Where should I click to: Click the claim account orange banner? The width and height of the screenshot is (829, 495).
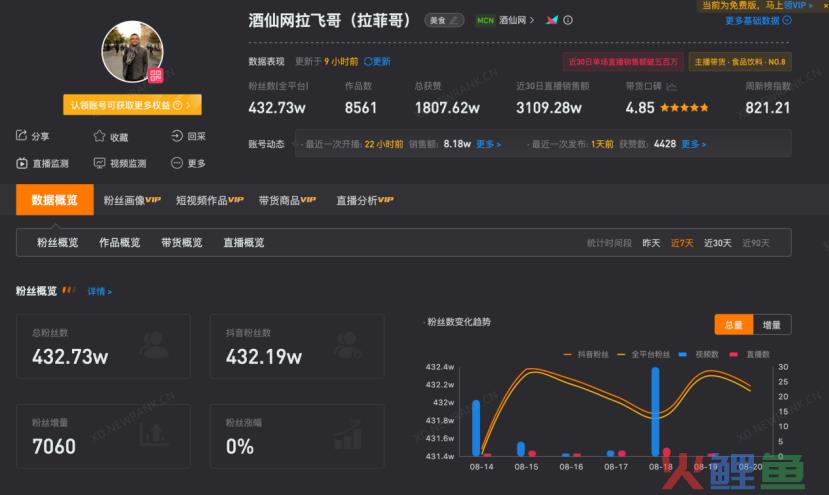132,105
